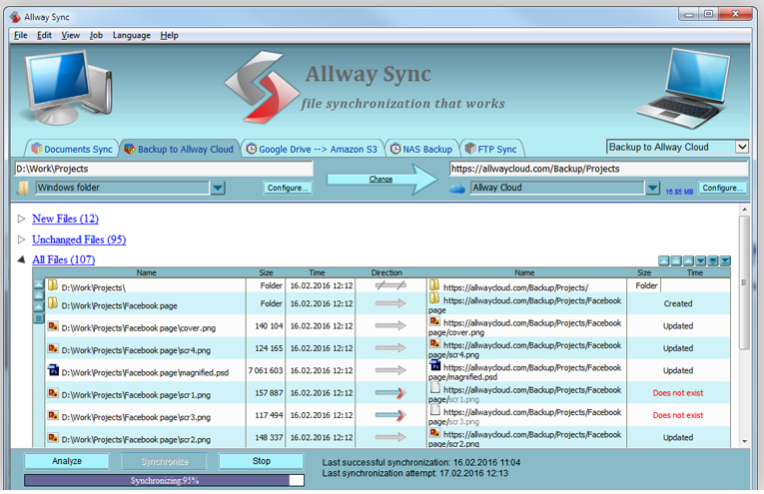This screenshot has height=494, width=764.
Task: Click the Analyze button
Action: [x=67, y=461]
